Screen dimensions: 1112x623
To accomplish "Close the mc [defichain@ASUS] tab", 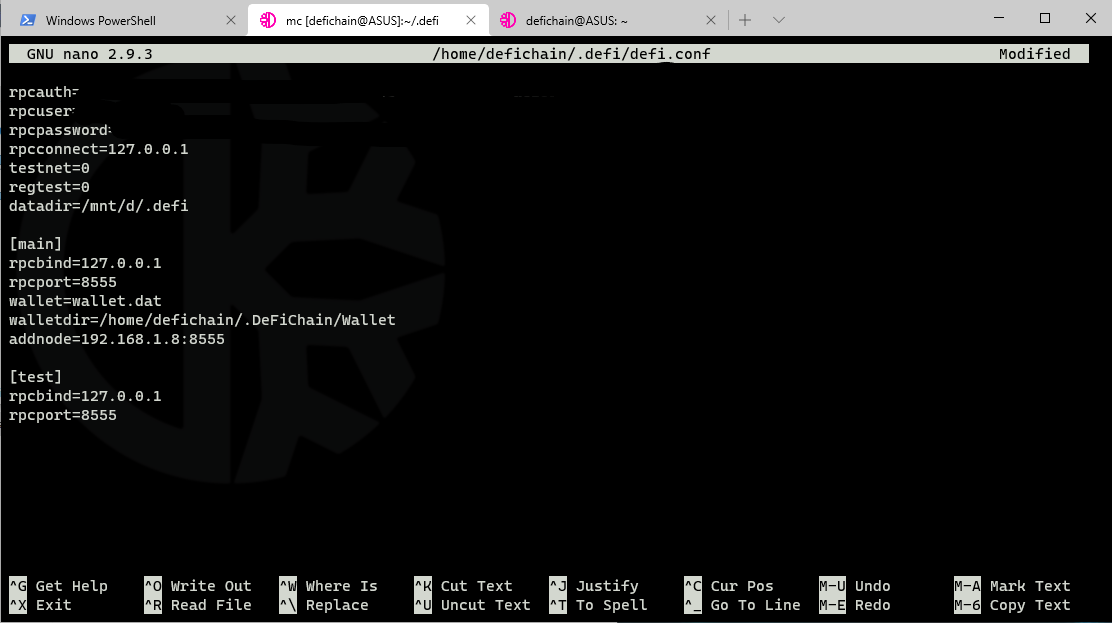I will click(471, 21).
